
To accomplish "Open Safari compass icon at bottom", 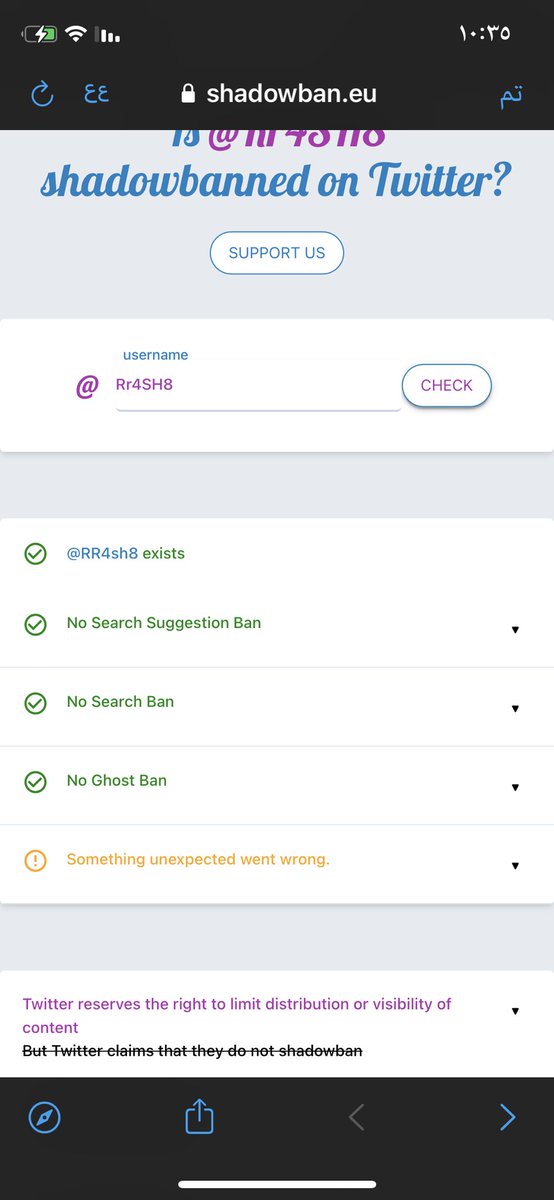I will (x=45, y=1117).
